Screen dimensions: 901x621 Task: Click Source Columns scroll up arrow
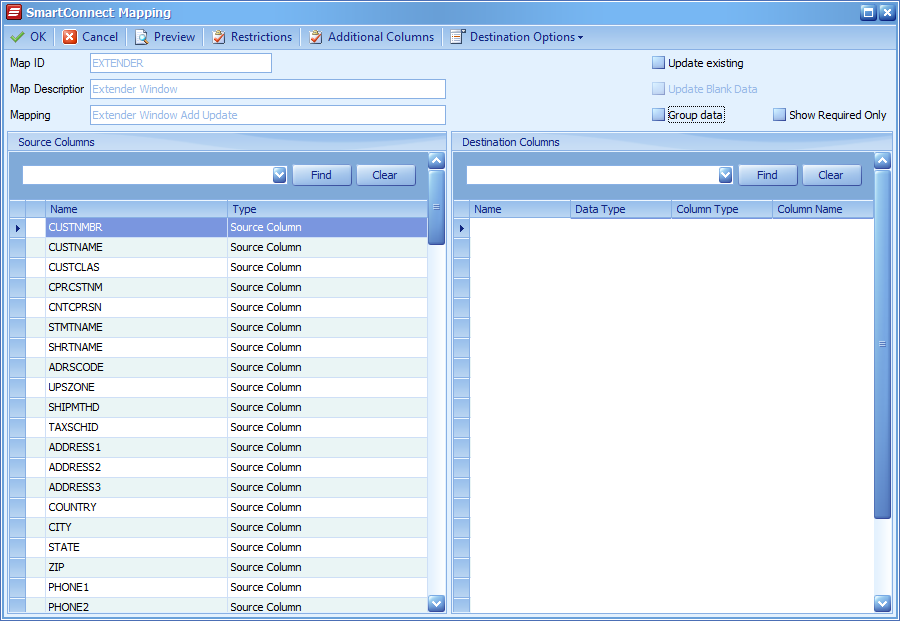click(x=437, y=161)
